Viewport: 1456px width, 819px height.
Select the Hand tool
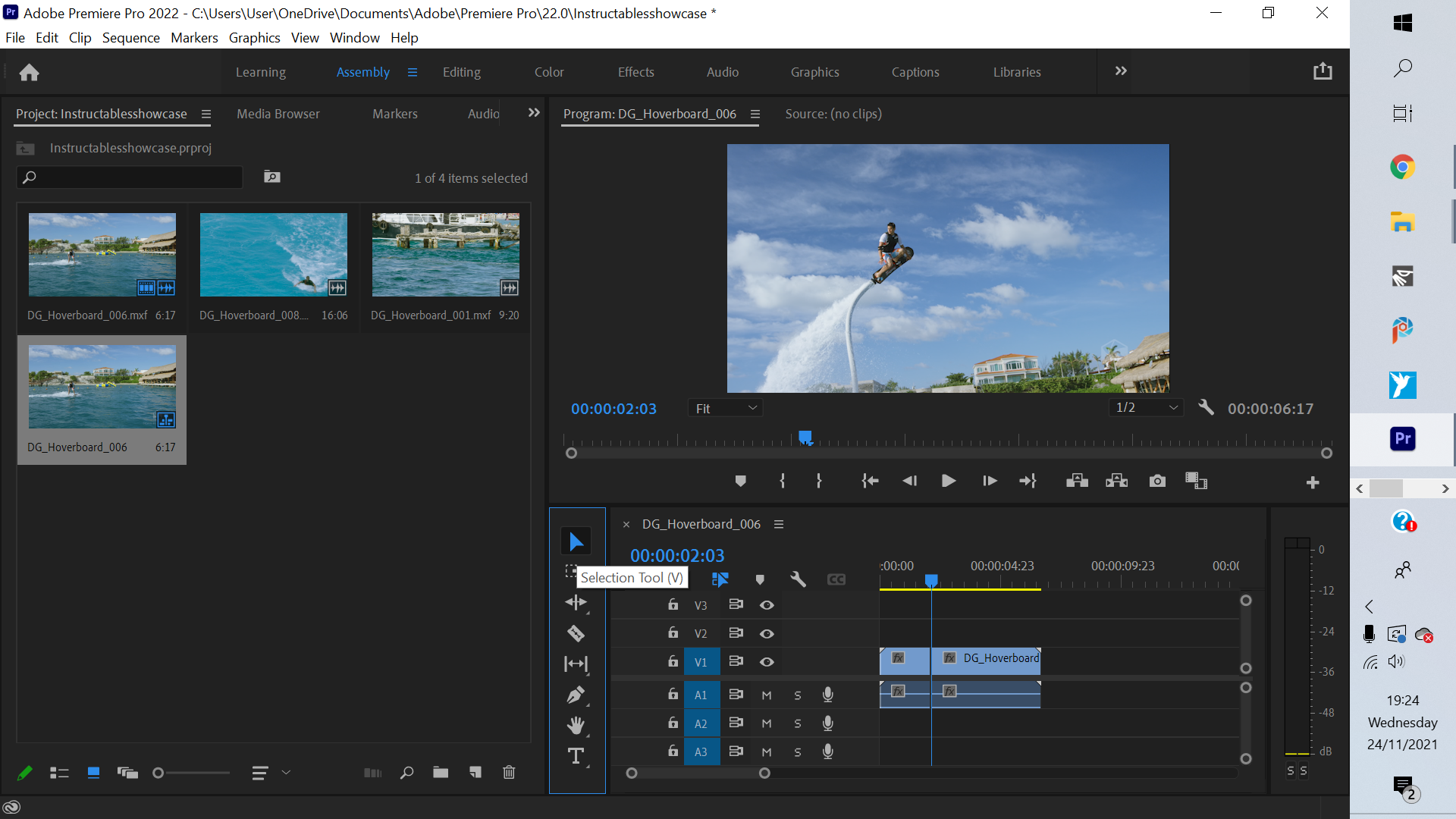click(x=576, y=726)
